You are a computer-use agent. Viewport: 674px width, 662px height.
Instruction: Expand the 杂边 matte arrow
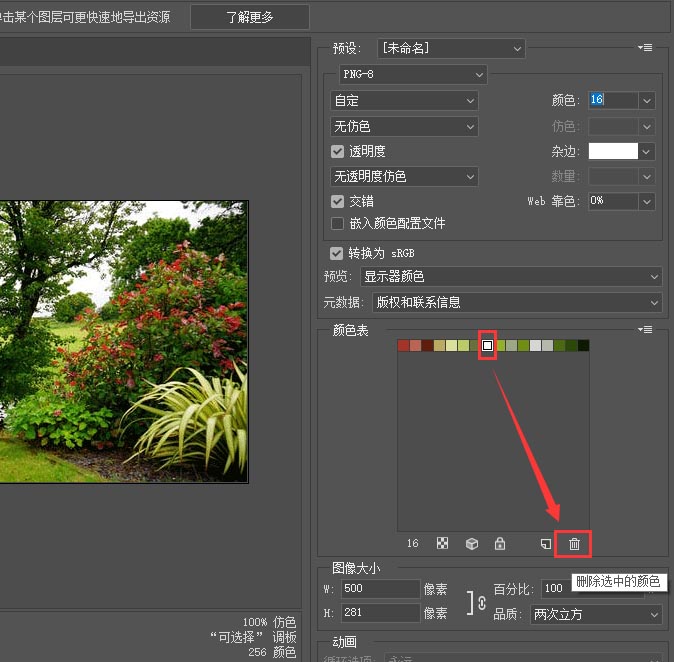pos(647,151)
